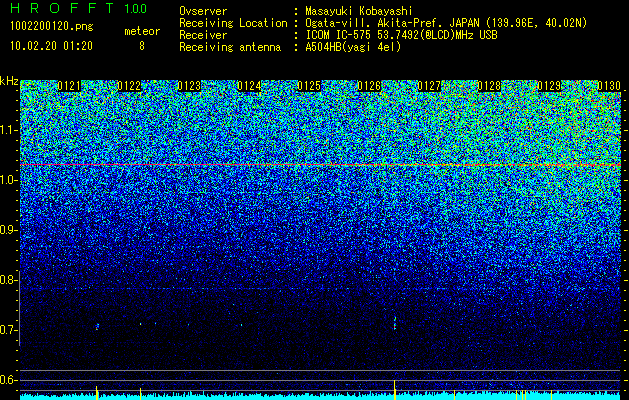Image resolution: width=629 pixels, height=400 pixels.
Task: Click the 1.1 kHz axis label
Action: pos(8,130)
